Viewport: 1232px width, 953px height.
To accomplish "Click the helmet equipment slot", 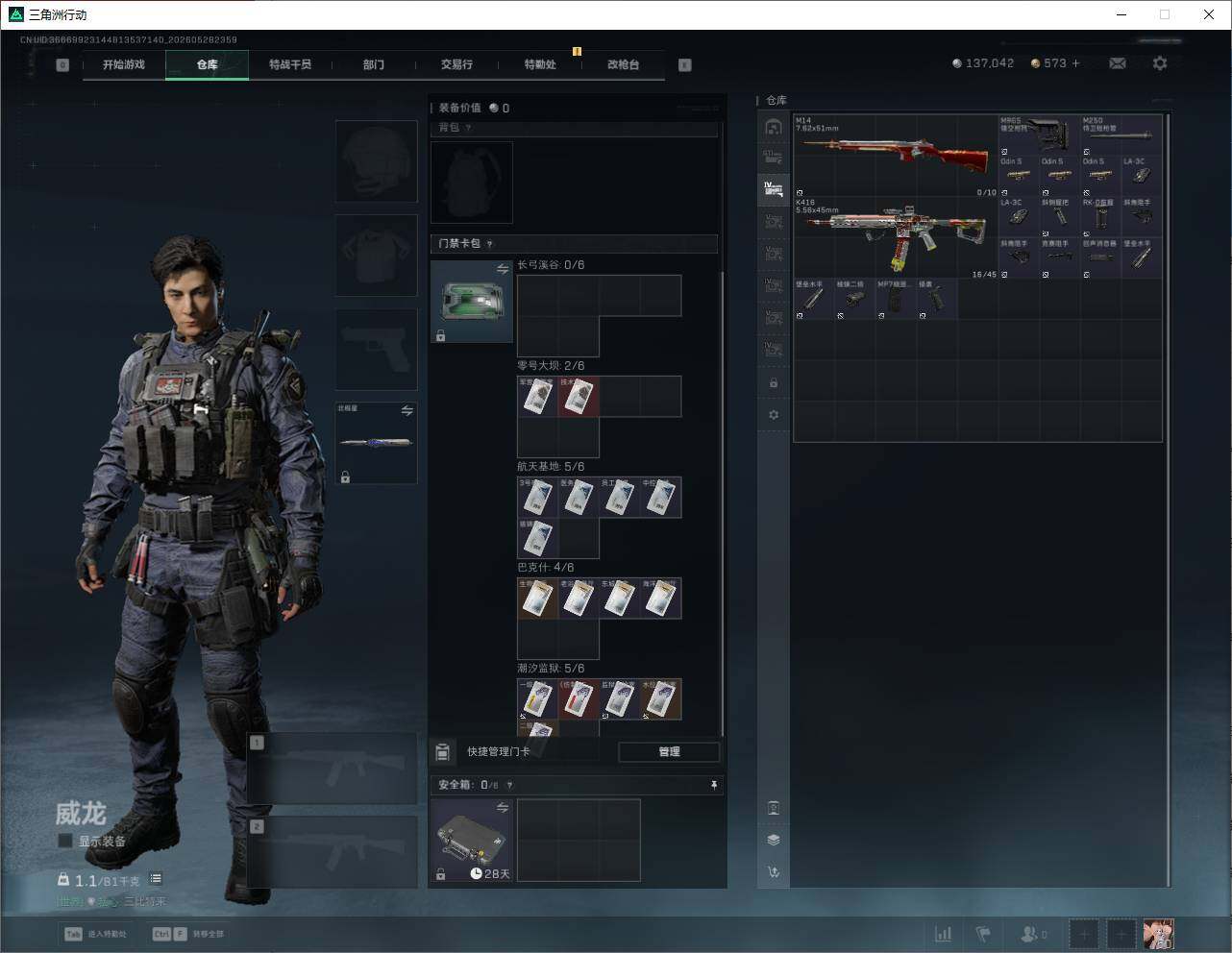I will coord(377,160).
